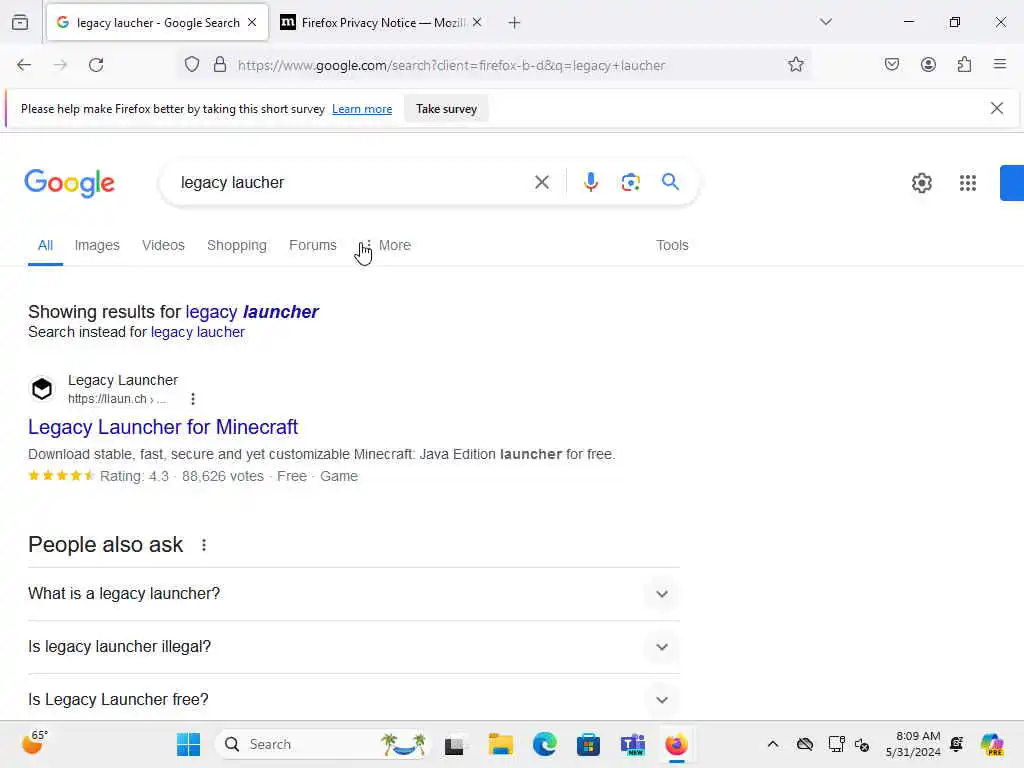Screen dimensions: 1024x768
Task: Save page to Pocket
Action: [x=892, y=65]
